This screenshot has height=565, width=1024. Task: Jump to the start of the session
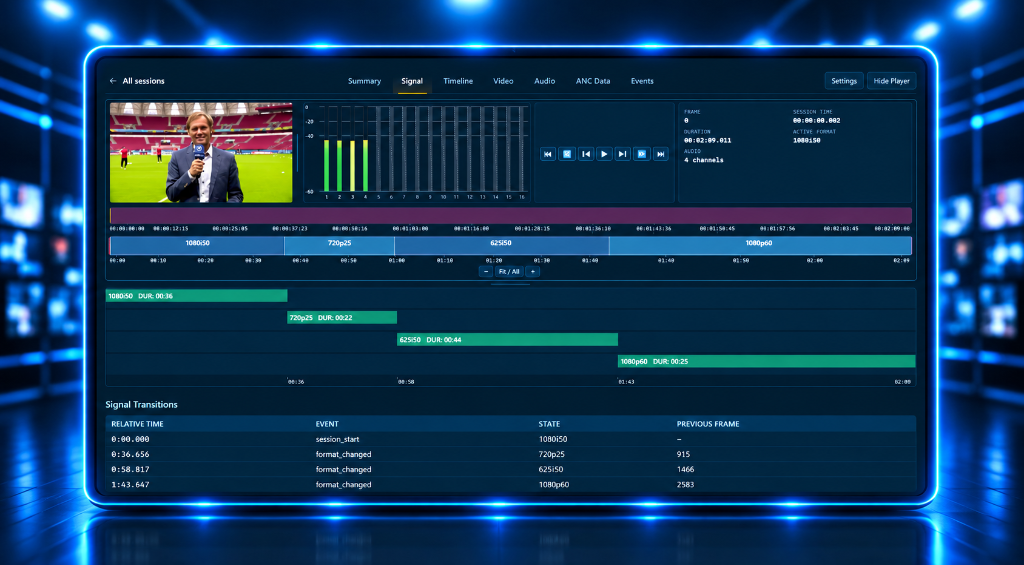coord(548,154)
